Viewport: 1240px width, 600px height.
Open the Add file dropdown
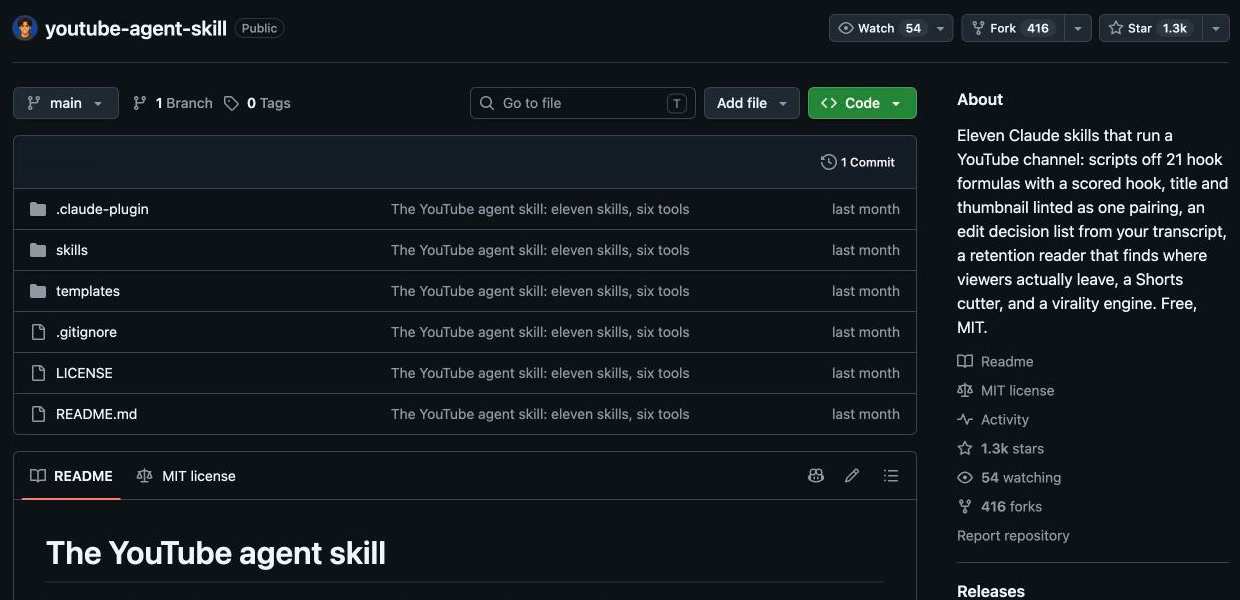(x=752, y=103)
